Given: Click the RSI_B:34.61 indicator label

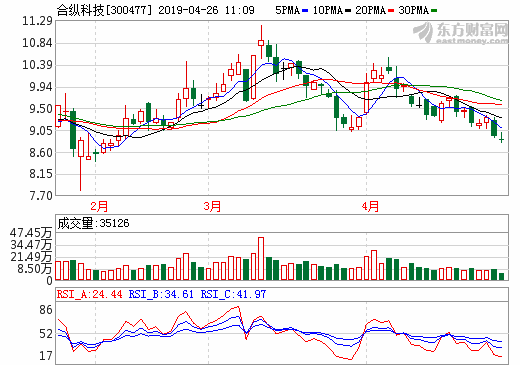Looking at the screenshot, I should coord(161,294).
